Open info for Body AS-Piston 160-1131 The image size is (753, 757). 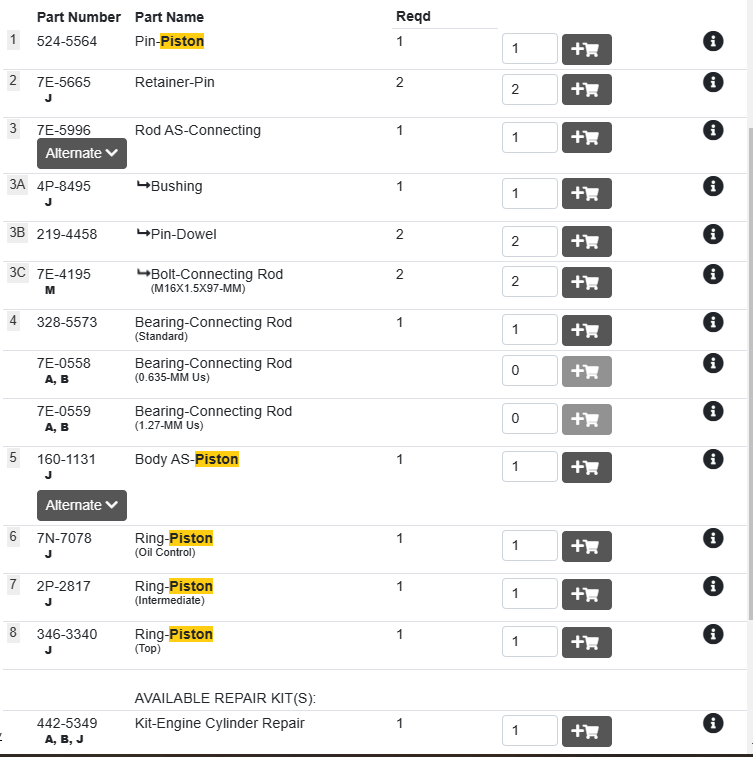(713, 459)
